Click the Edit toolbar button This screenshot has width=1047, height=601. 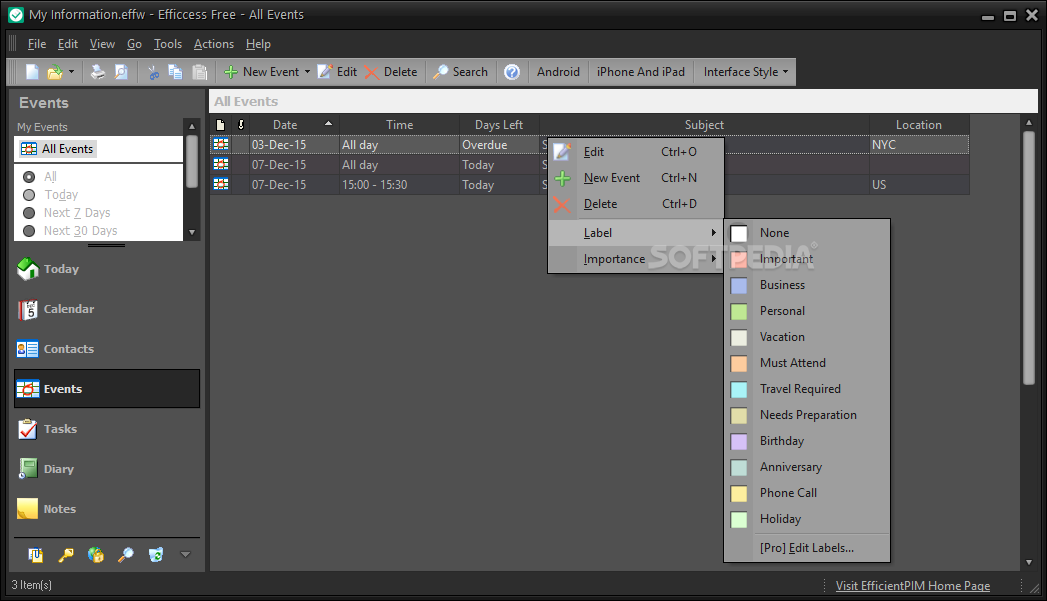click(337, 72)
